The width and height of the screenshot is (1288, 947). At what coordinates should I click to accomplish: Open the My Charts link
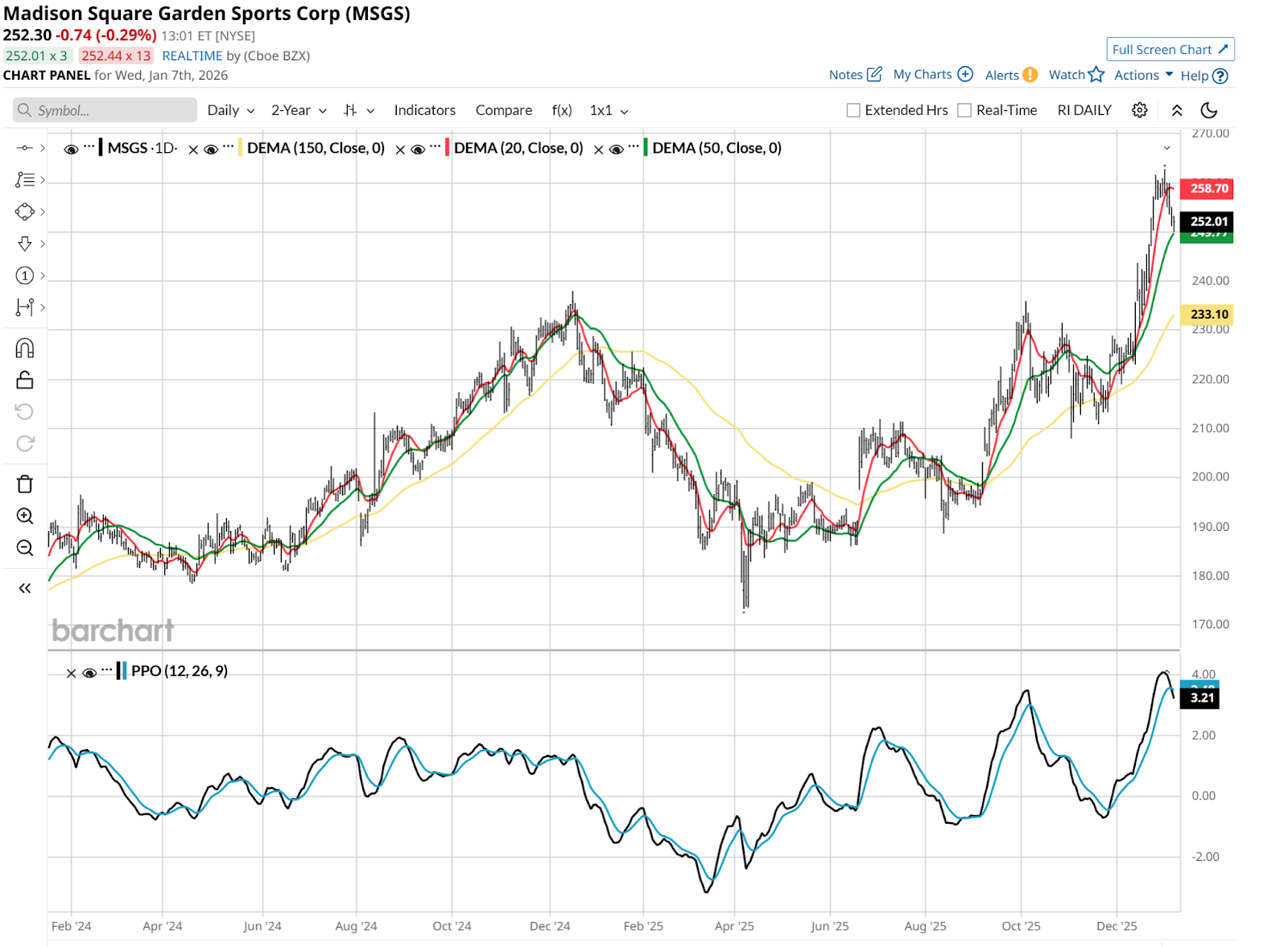pos(932,75)
